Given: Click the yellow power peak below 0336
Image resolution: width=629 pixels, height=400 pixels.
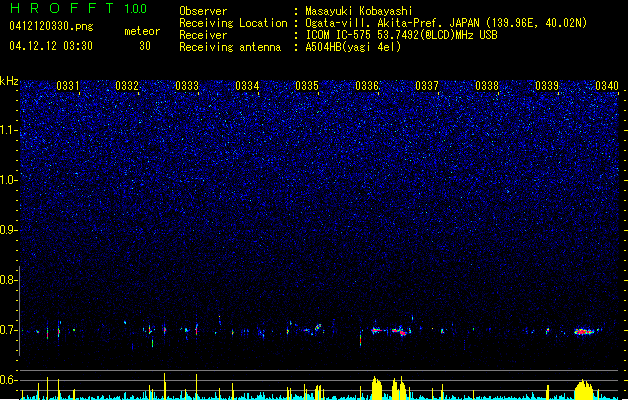Looking at the screenshot, I should click(377, 388).
